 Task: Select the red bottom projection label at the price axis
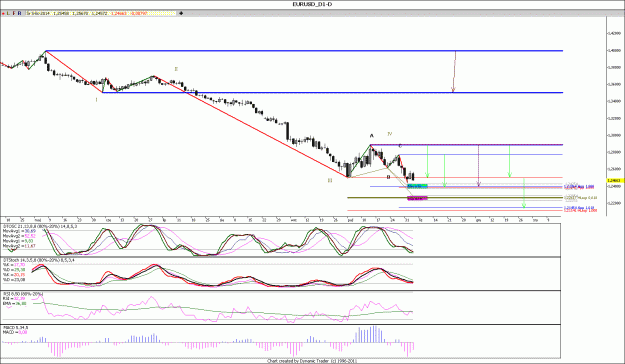(x=580, y=211)
